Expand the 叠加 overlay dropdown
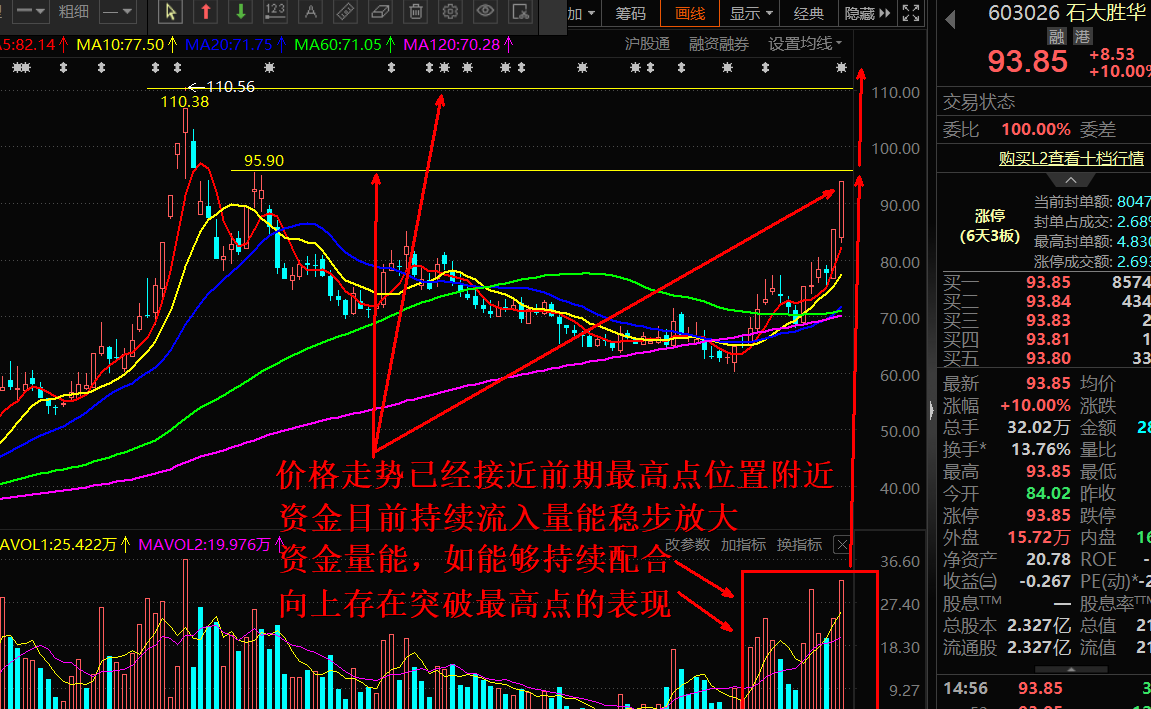 pos(583,13)
